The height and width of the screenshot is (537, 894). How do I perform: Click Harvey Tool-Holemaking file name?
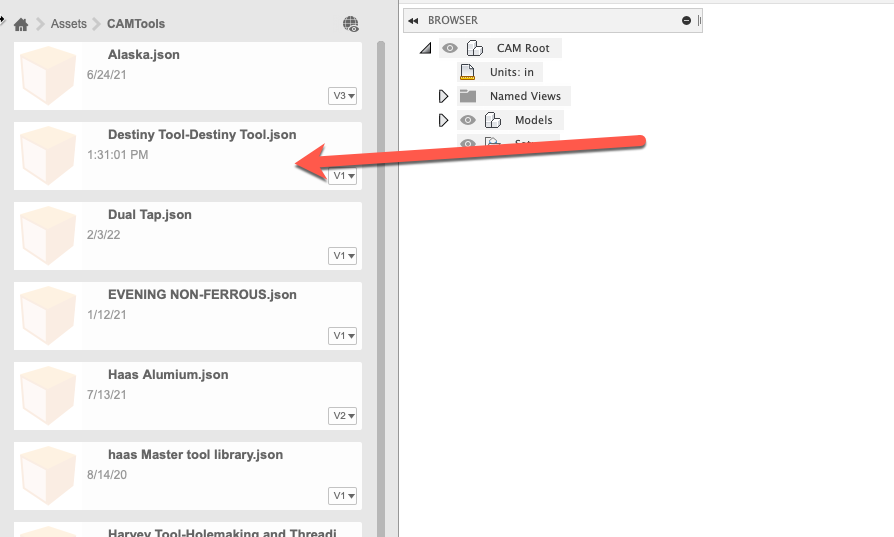222,533
